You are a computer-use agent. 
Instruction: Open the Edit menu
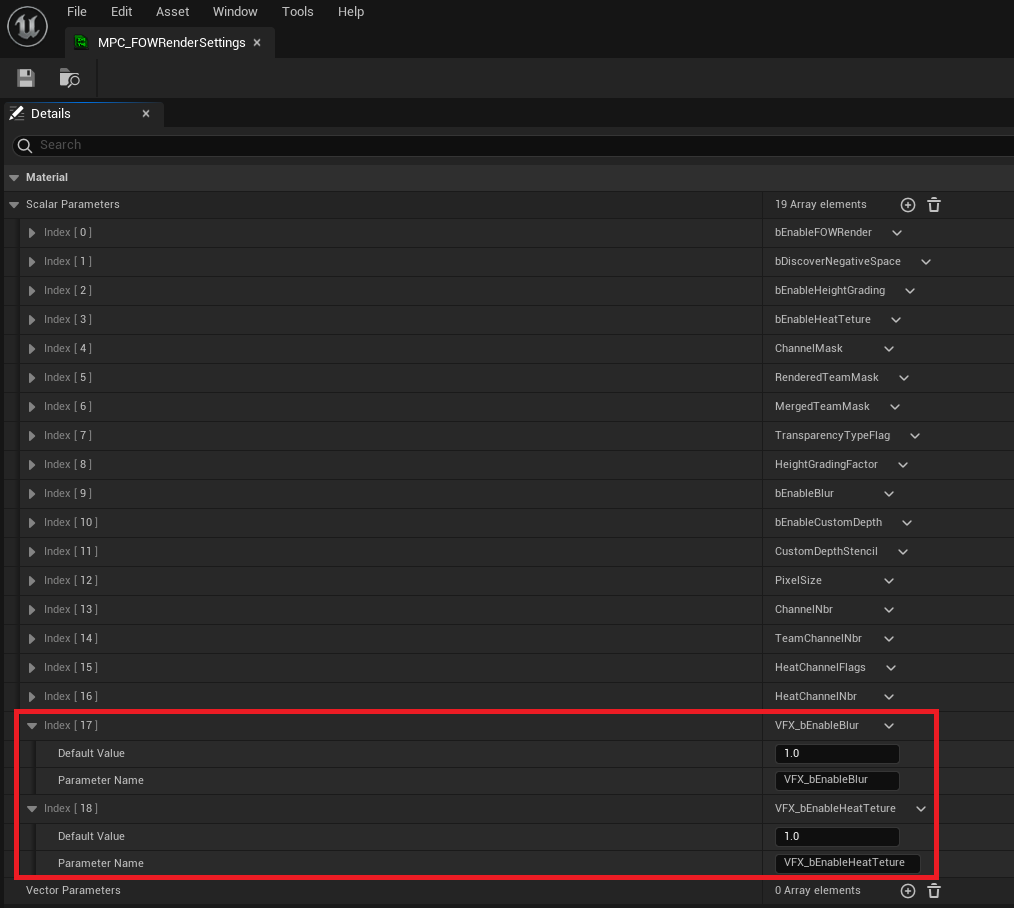tap(121, 12)
